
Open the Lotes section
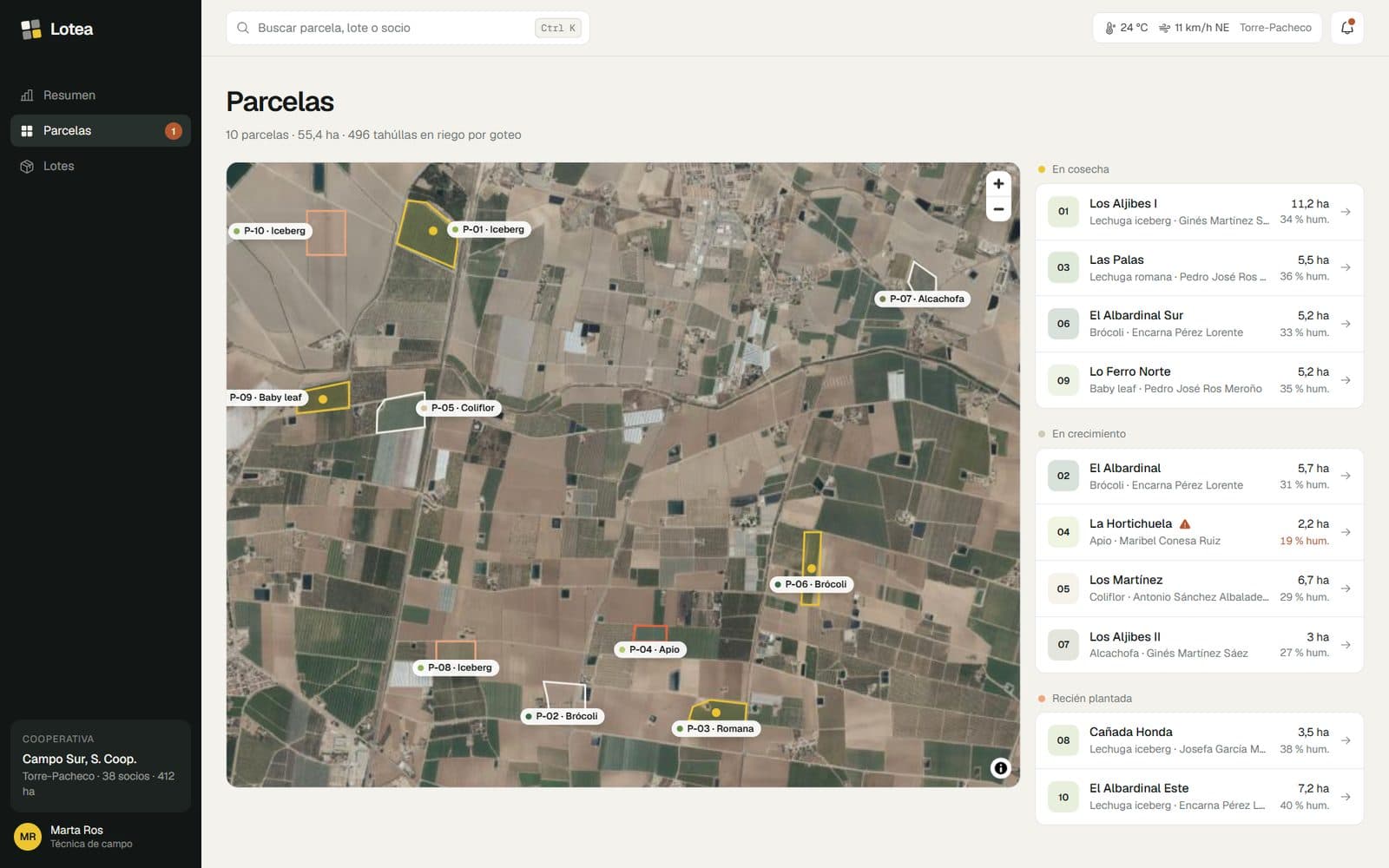click(101, 167)
